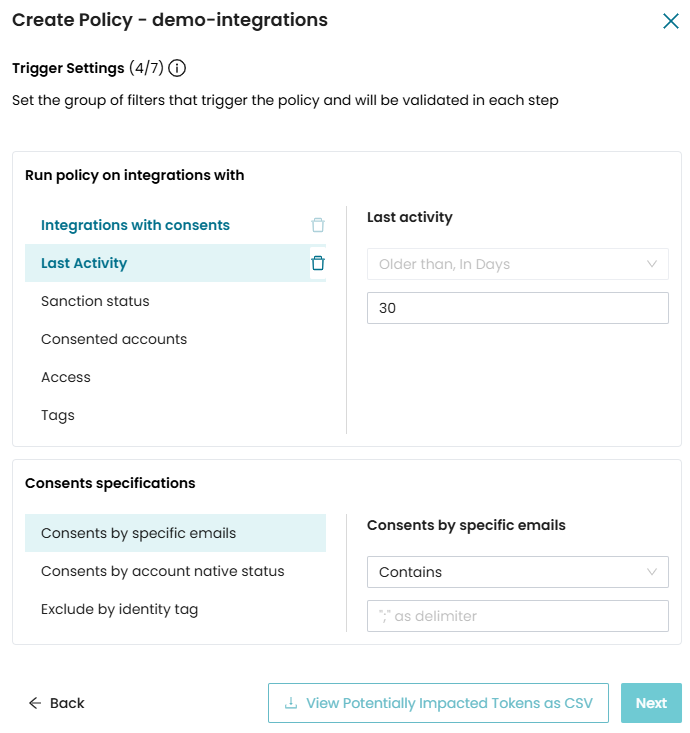The image size is (690, 733).
Task: Select Integrations with consents filter
Action: pyautogui.click(x=135, y=225)
